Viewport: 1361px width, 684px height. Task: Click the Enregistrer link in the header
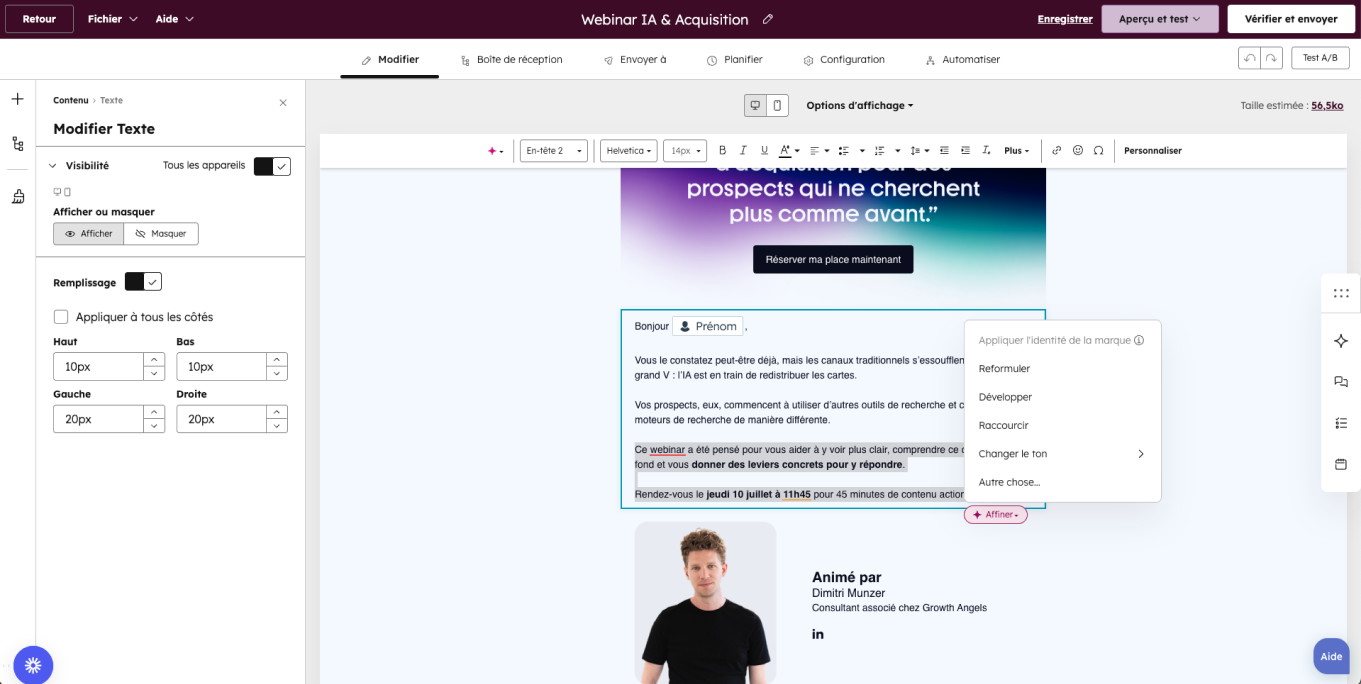(1065, 18)
